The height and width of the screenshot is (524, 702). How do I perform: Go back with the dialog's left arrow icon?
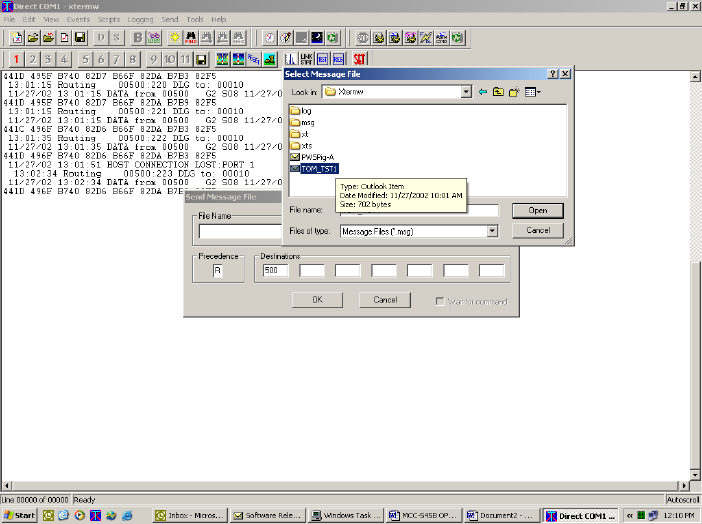coord(483,92)
